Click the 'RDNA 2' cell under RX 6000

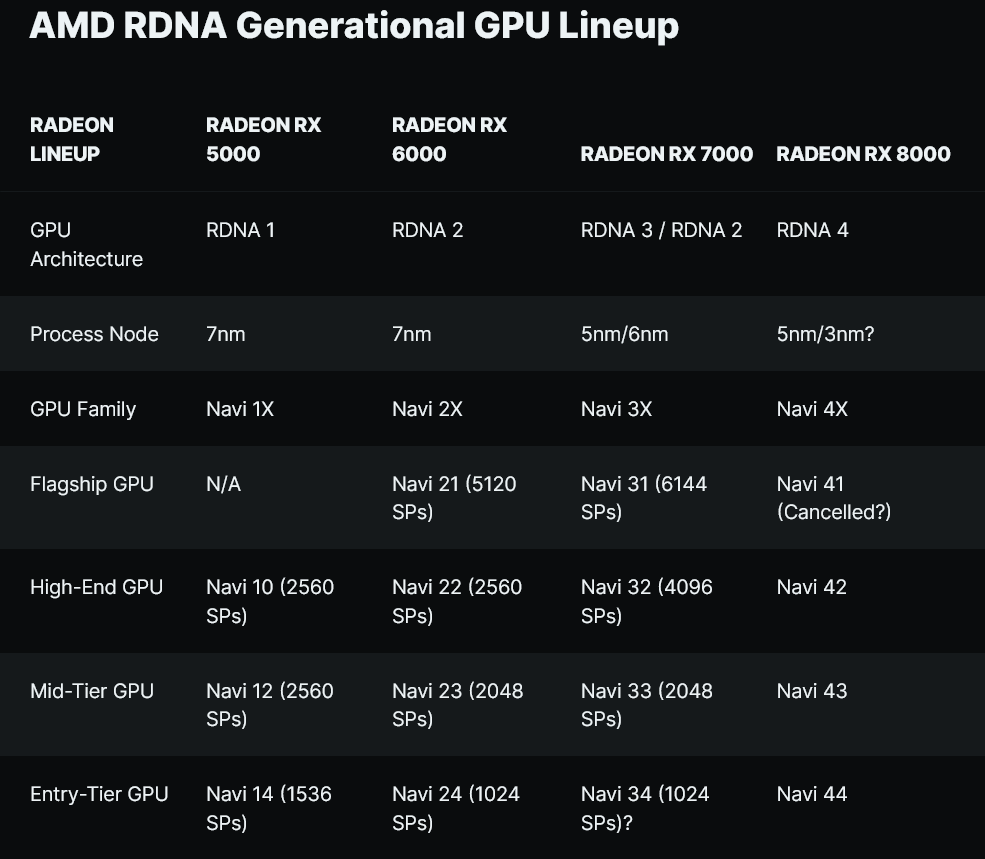point(428,230)
